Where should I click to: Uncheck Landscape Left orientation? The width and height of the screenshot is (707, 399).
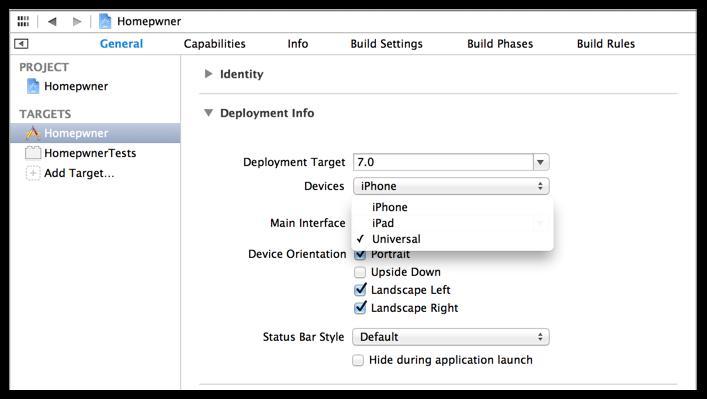pos(360,289)
